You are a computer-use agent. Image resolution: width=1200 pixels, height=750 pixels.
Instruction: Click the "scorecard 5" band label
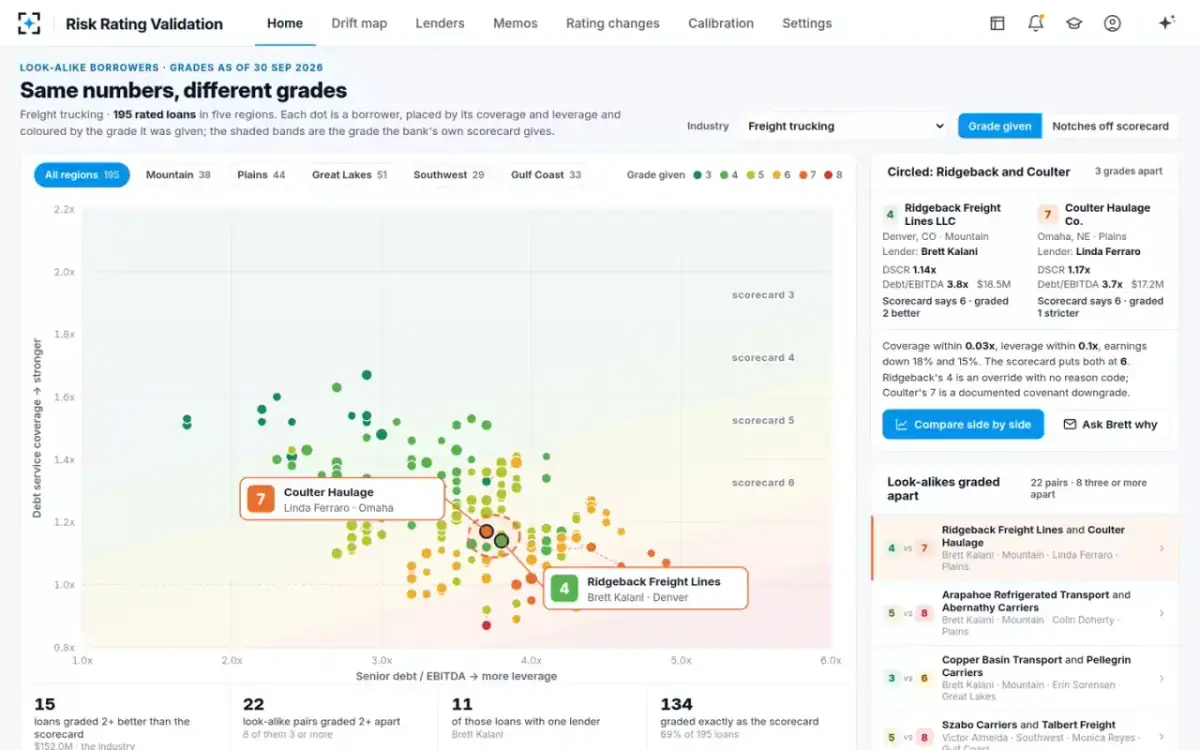[763, 420]
